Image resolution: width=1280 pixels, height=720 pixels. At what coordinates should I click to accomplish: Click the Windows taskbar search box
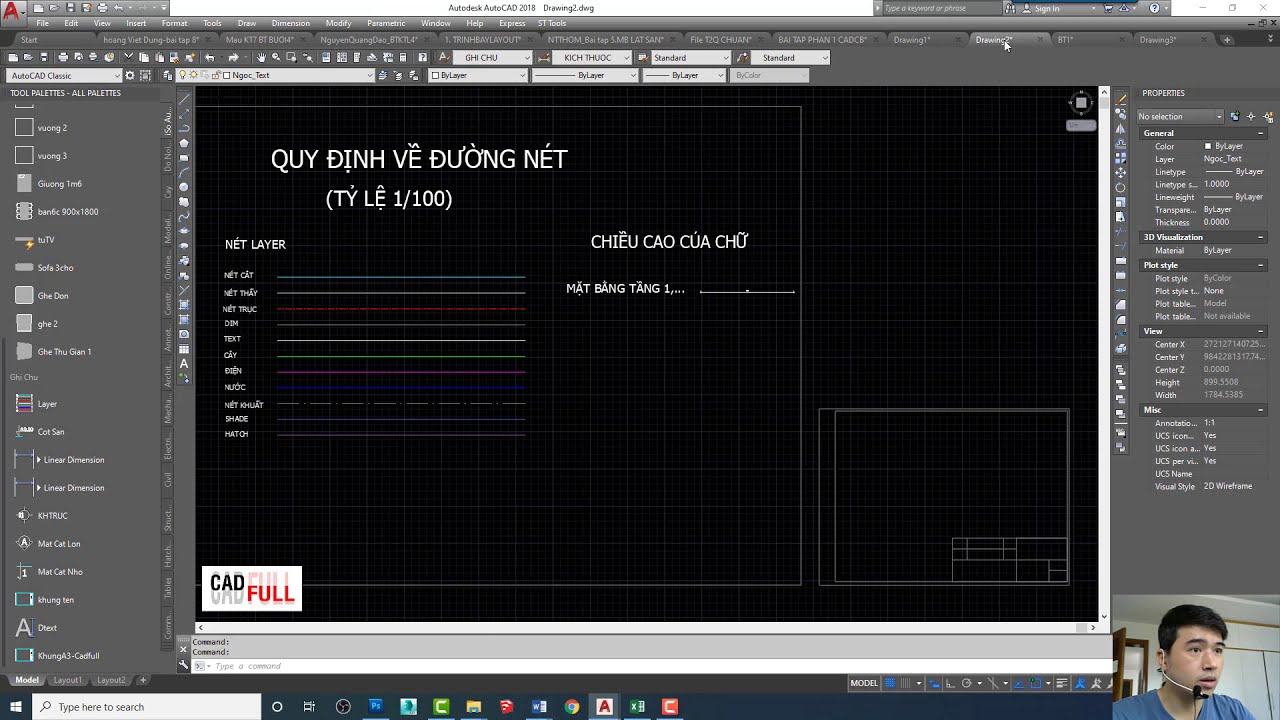pyautogui.click(x=146, y=707)
